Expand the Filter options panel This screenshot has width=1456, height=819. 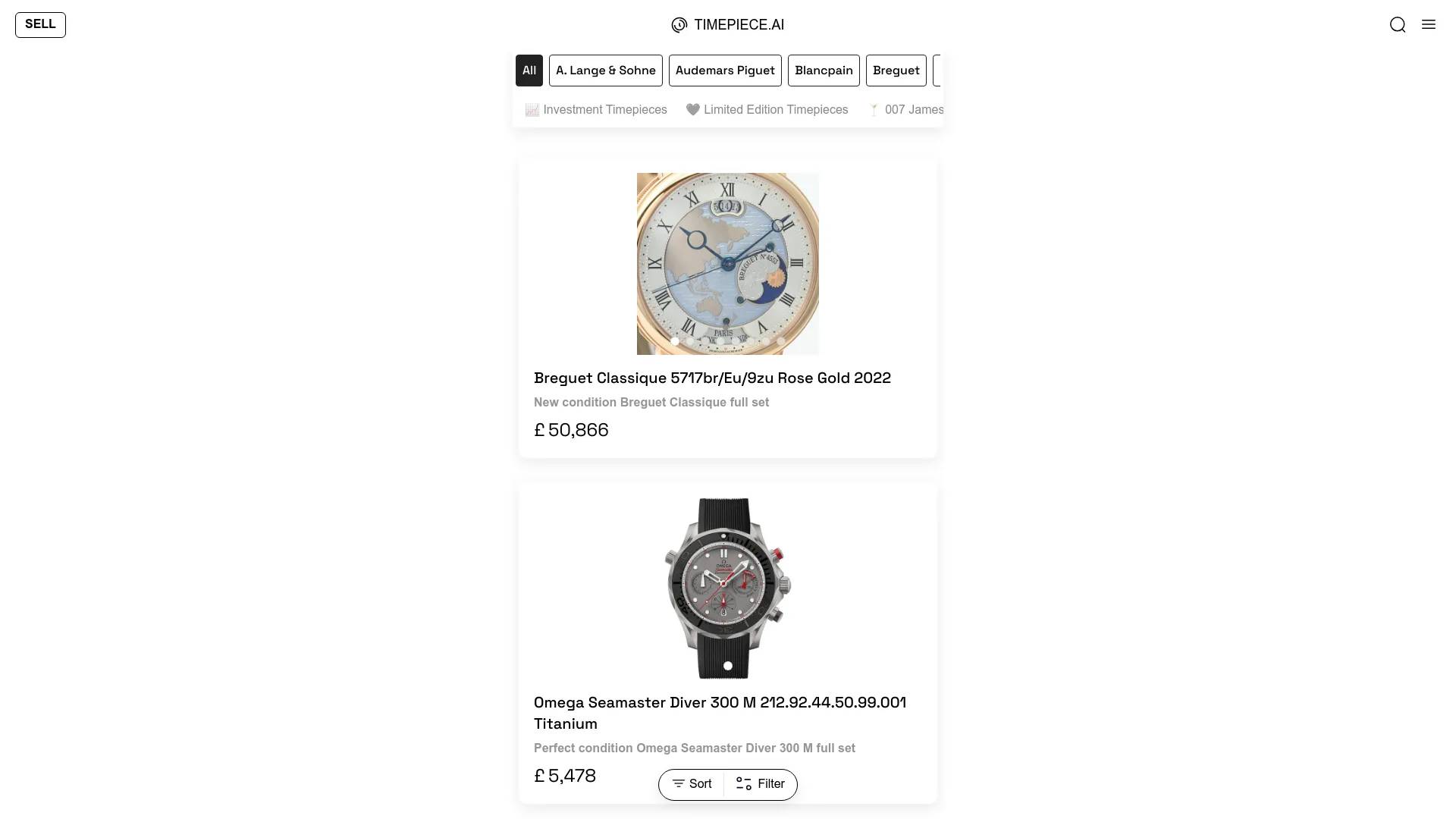760,784
